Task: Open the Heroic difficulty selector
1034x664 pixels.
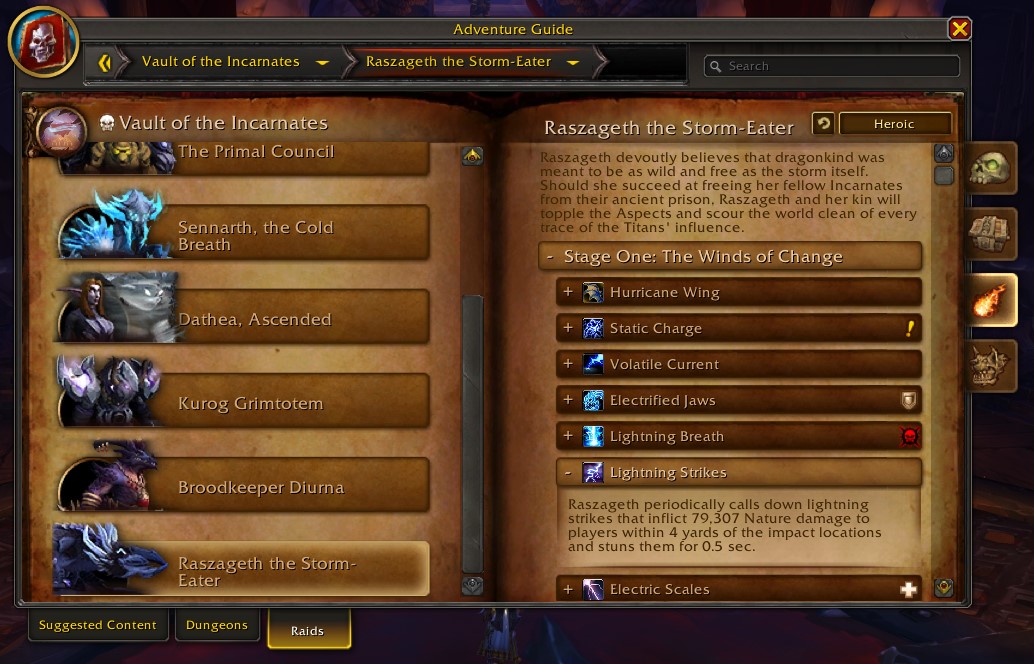Action: 894,123
